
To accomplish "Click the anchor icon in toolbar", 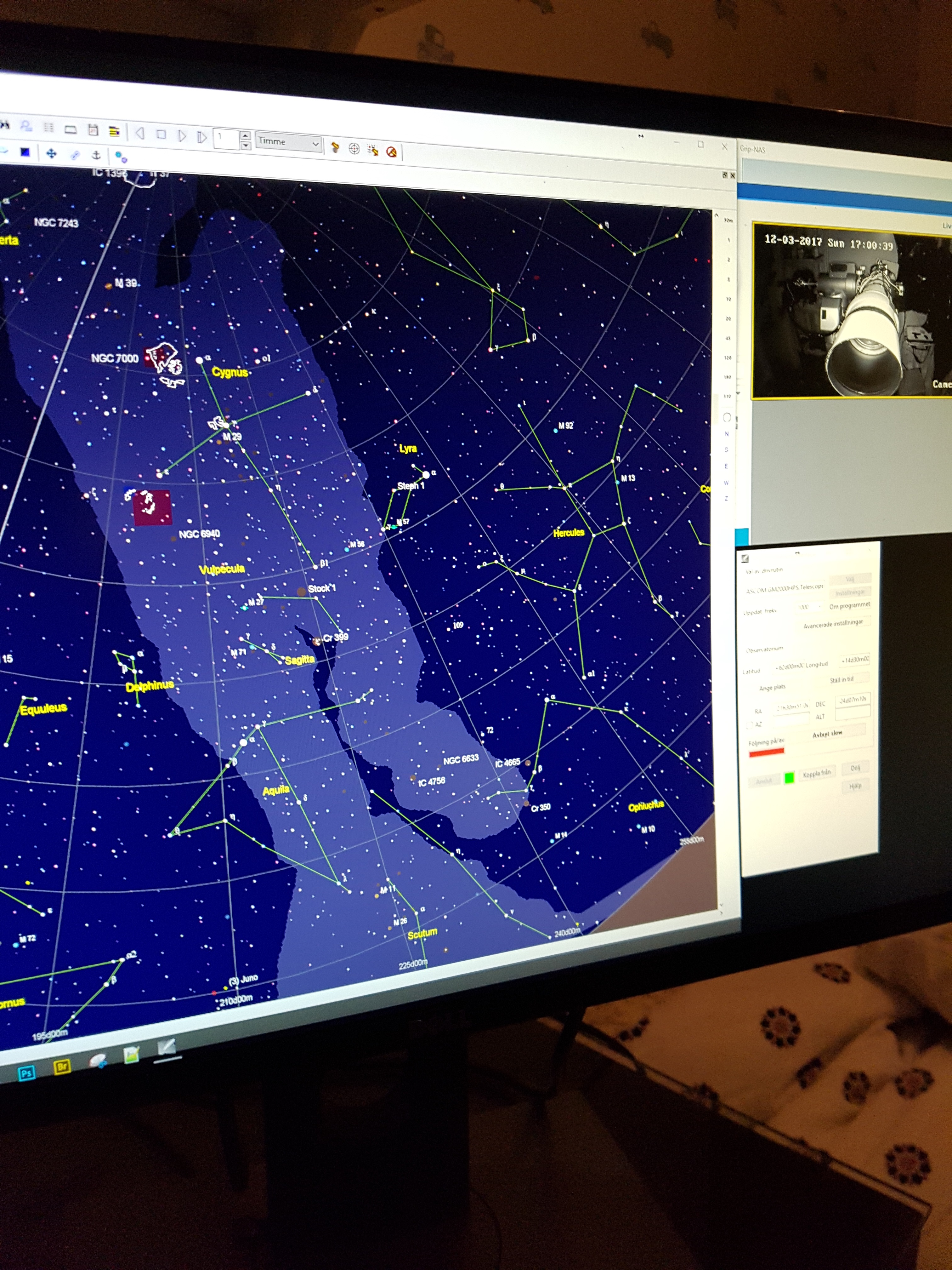I will coord(96,155).
